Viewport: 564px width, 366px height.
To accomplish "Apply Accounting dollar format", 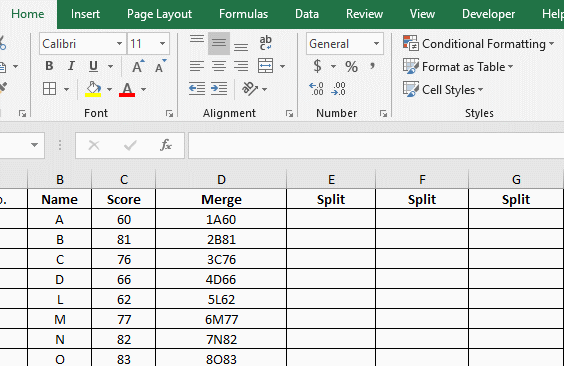I will pos(317,66).
